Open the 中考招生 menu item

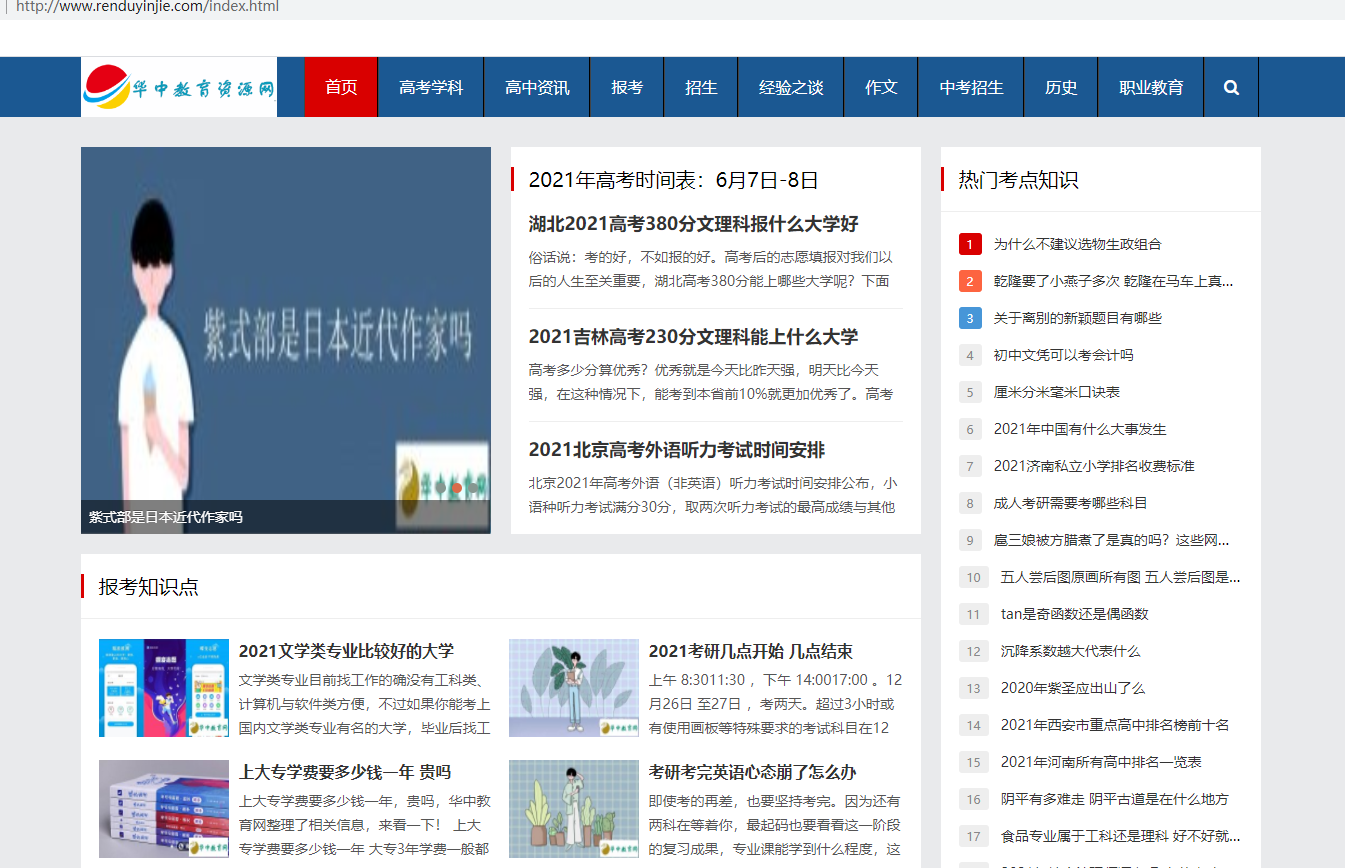coord(970,87)
